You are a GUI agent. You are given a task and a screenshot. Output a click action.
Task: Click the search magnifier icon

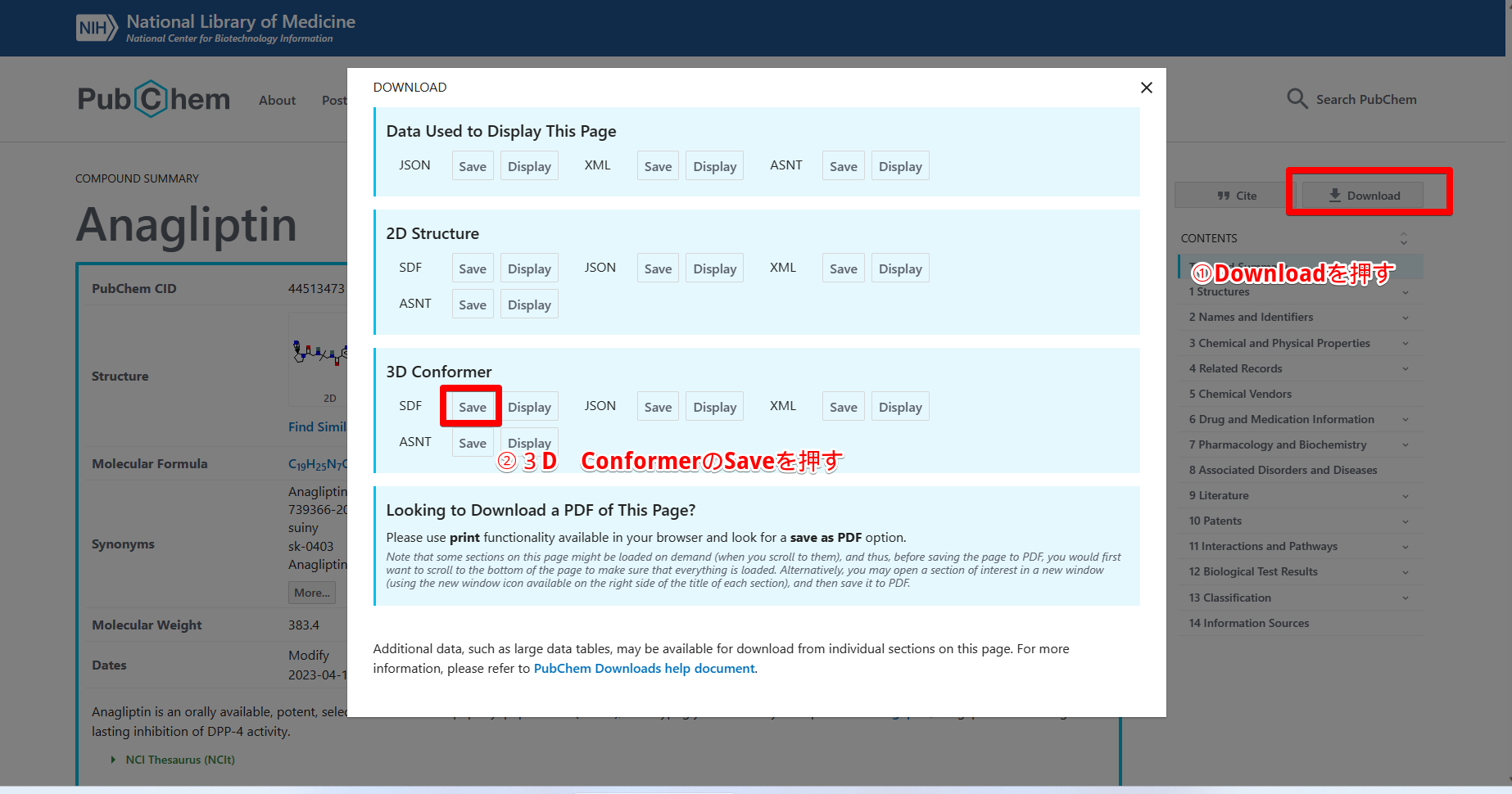pyautogui.click(x=1297, y=99)
